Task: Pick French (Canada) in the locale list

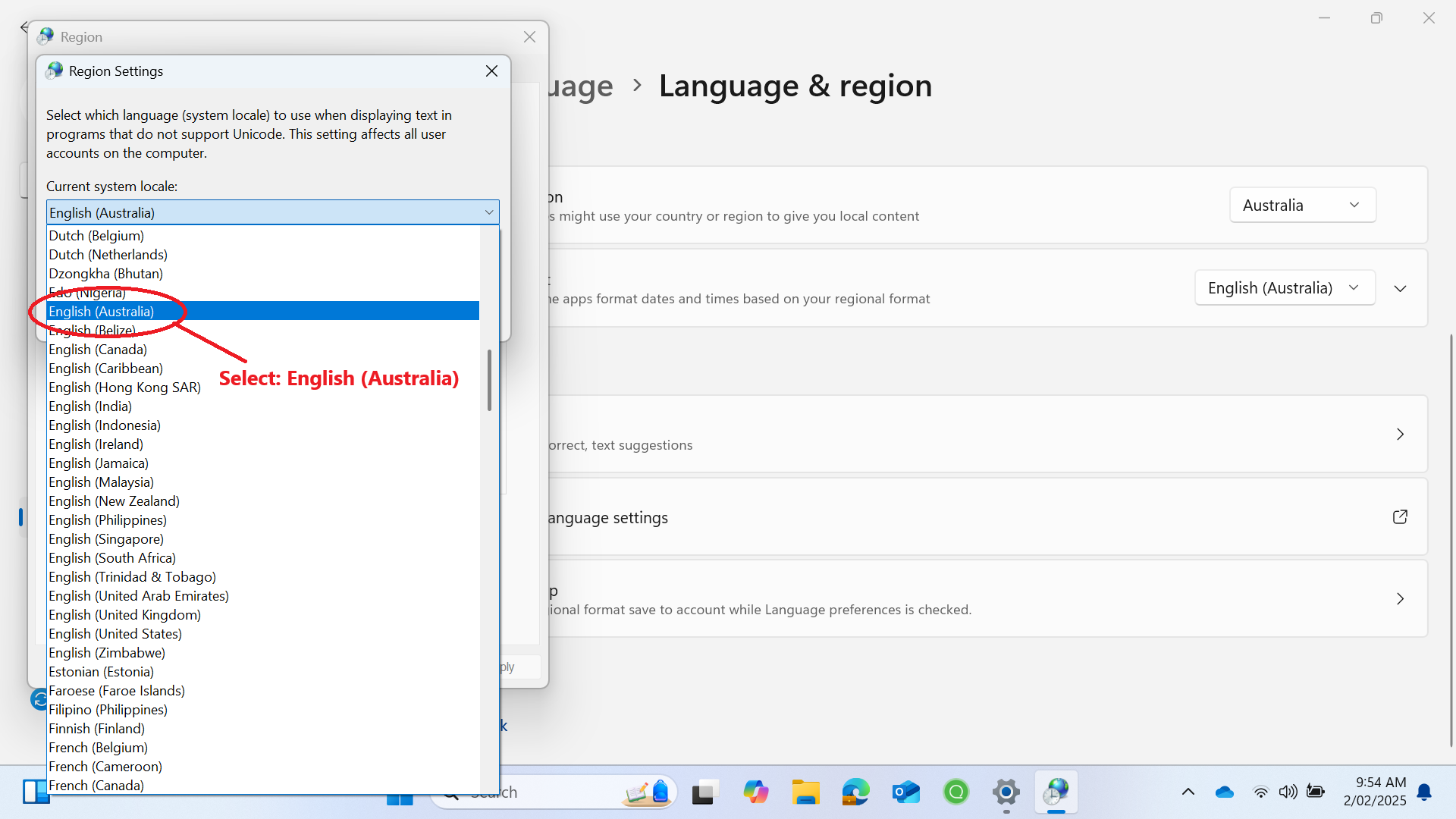Action: pos(96,786)
